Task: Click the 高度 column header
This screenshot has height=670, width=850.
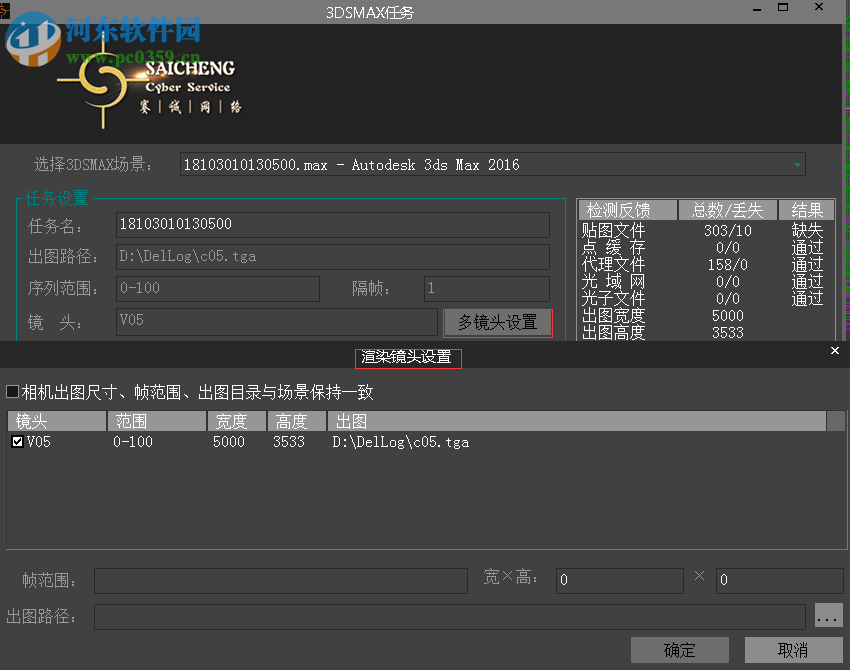Action: (x=297, y=421)
